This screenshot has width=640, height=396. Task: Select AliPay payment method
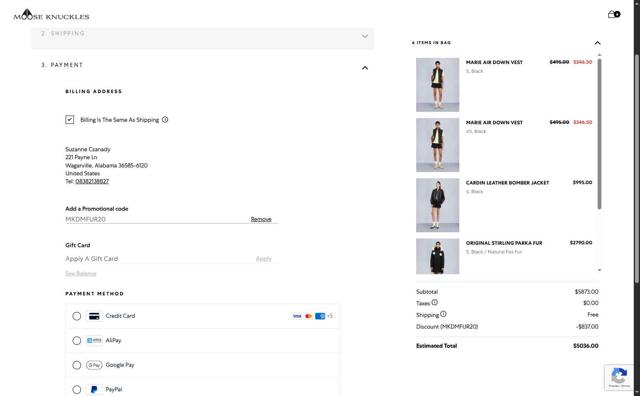pyautogui.click(x=77, y=340)
